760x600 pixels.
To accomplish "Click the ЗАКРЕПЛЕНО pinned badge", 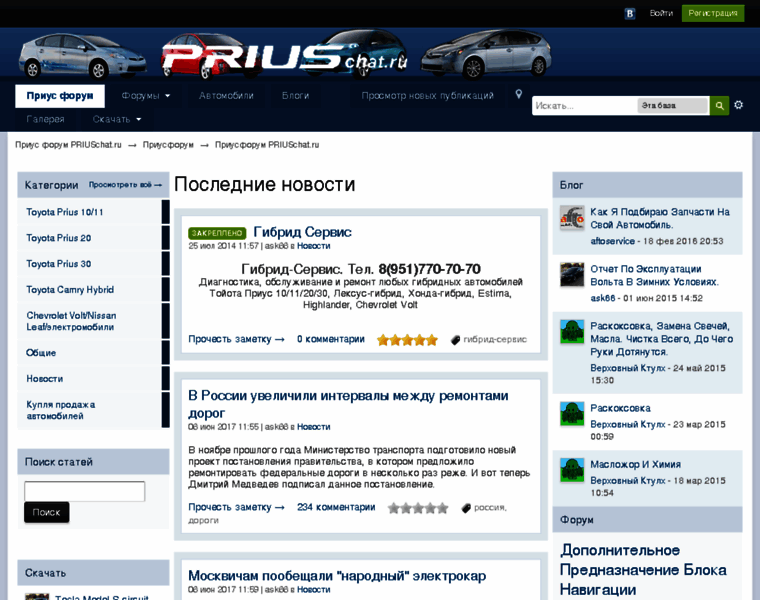I will click(x=217, y=233).
